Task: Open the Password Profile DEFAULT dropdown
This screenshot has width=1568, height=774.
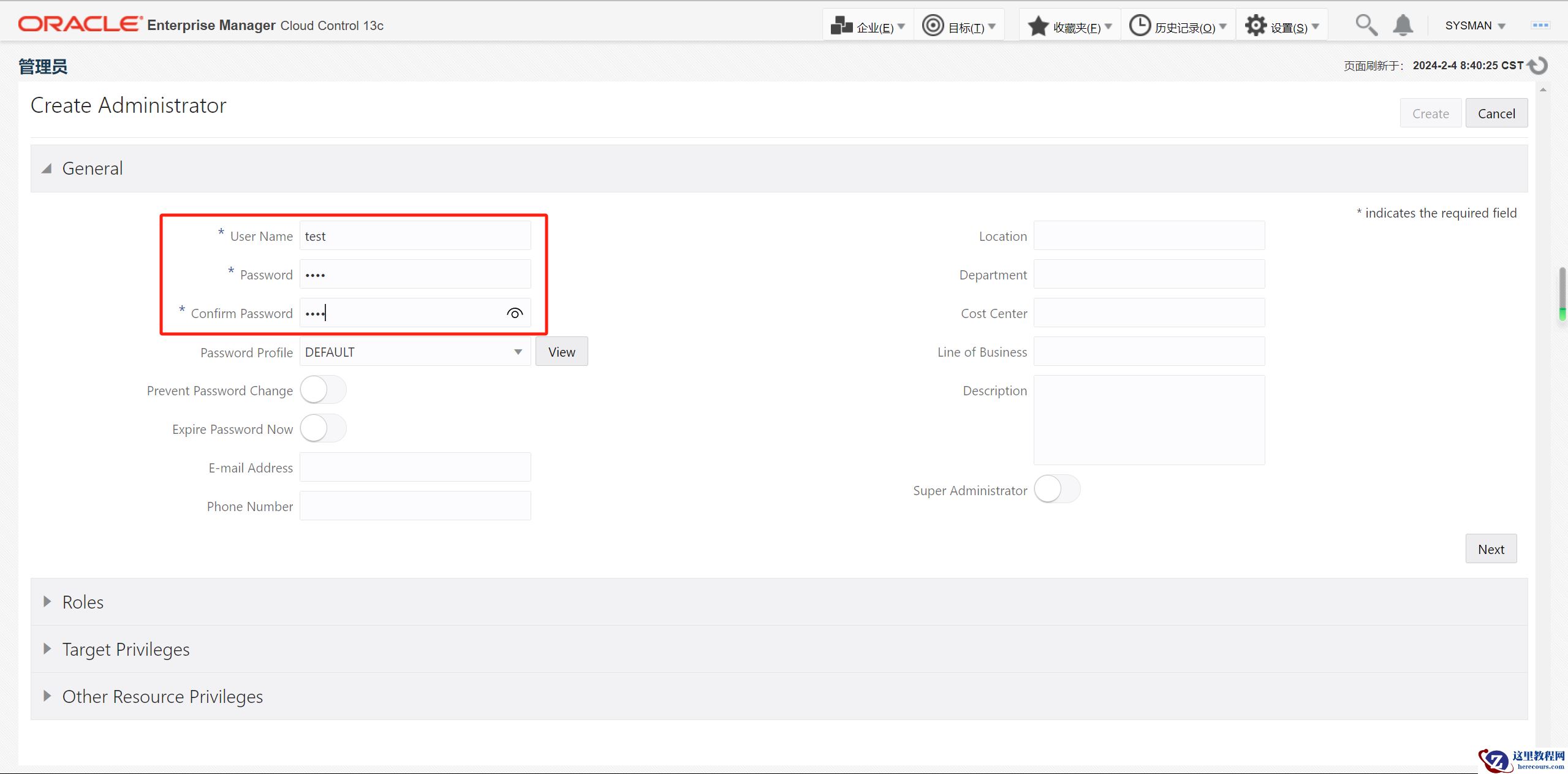Action: tap(415, 352)
